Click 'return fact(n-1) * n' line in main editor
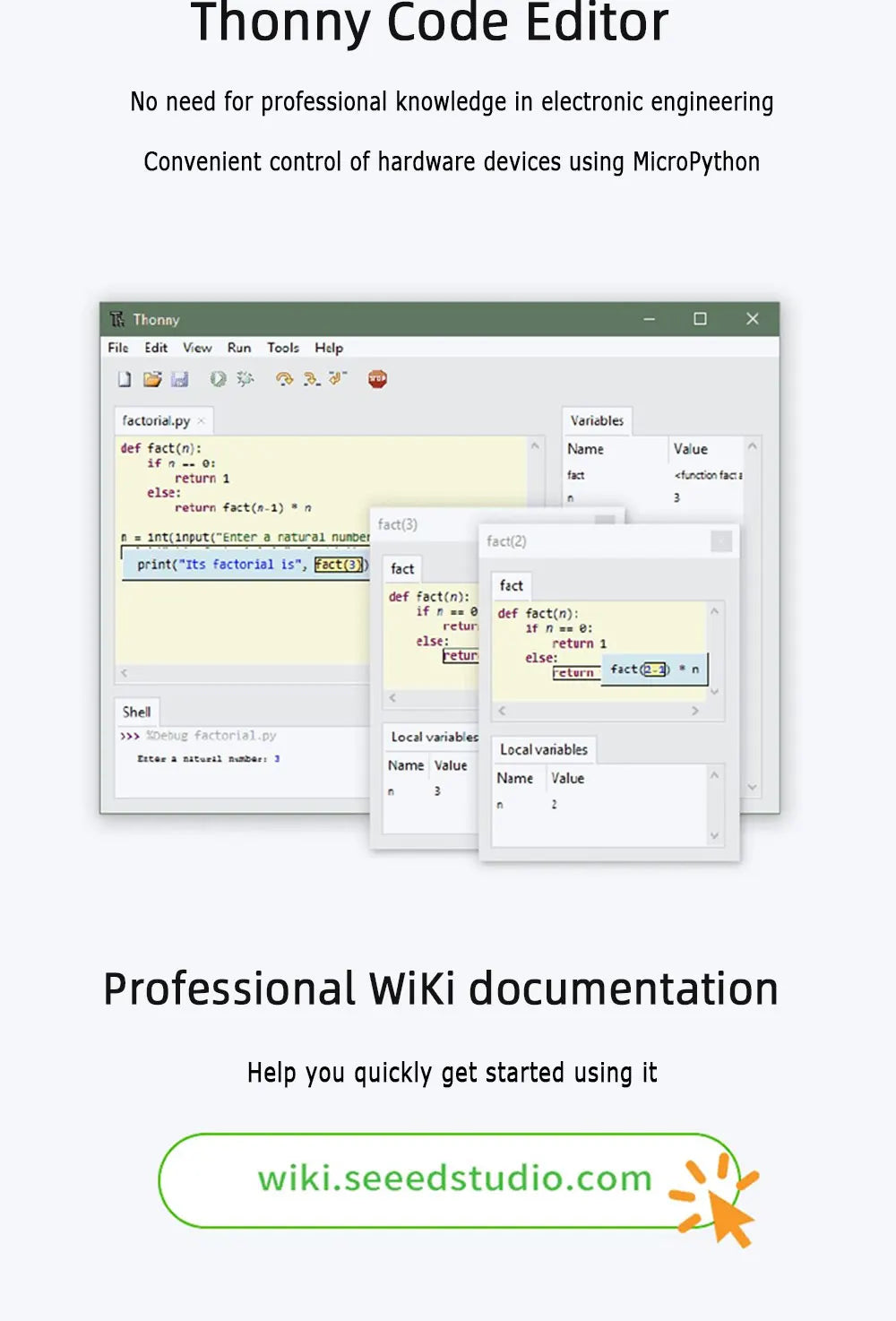 point(243,507)
